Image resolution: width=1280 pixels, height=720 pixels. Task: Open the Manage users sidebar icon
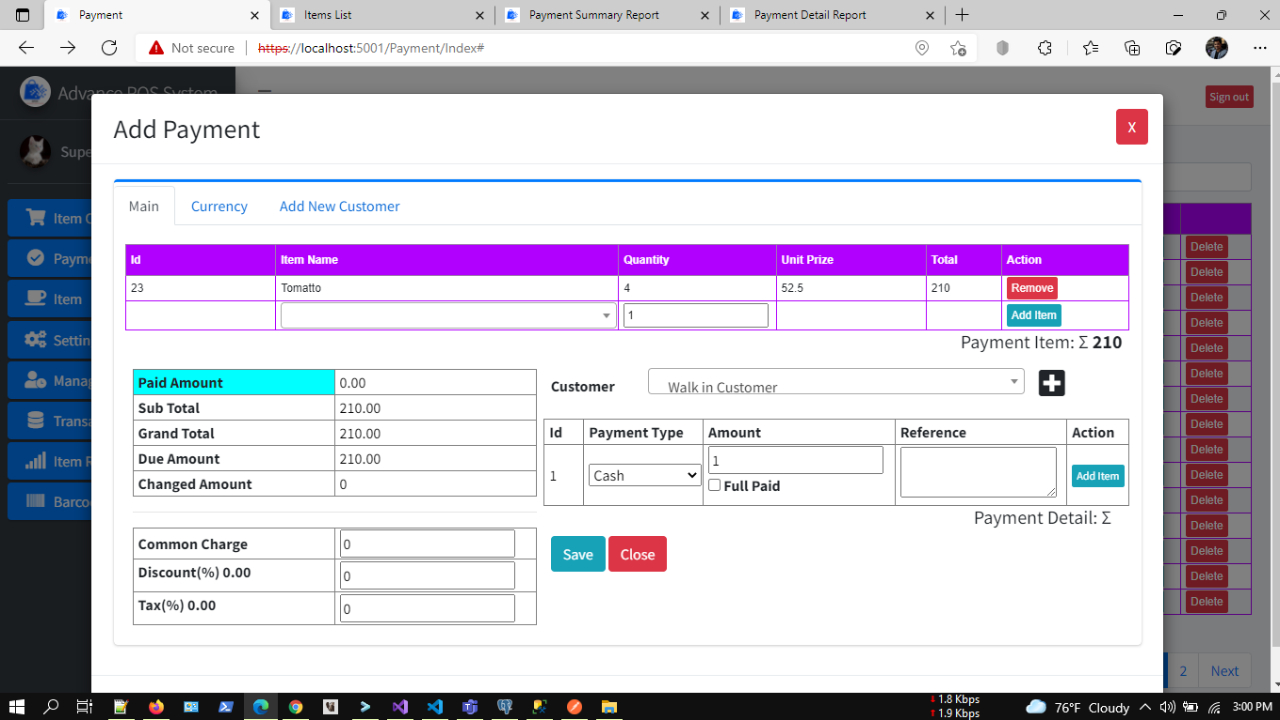37,380
